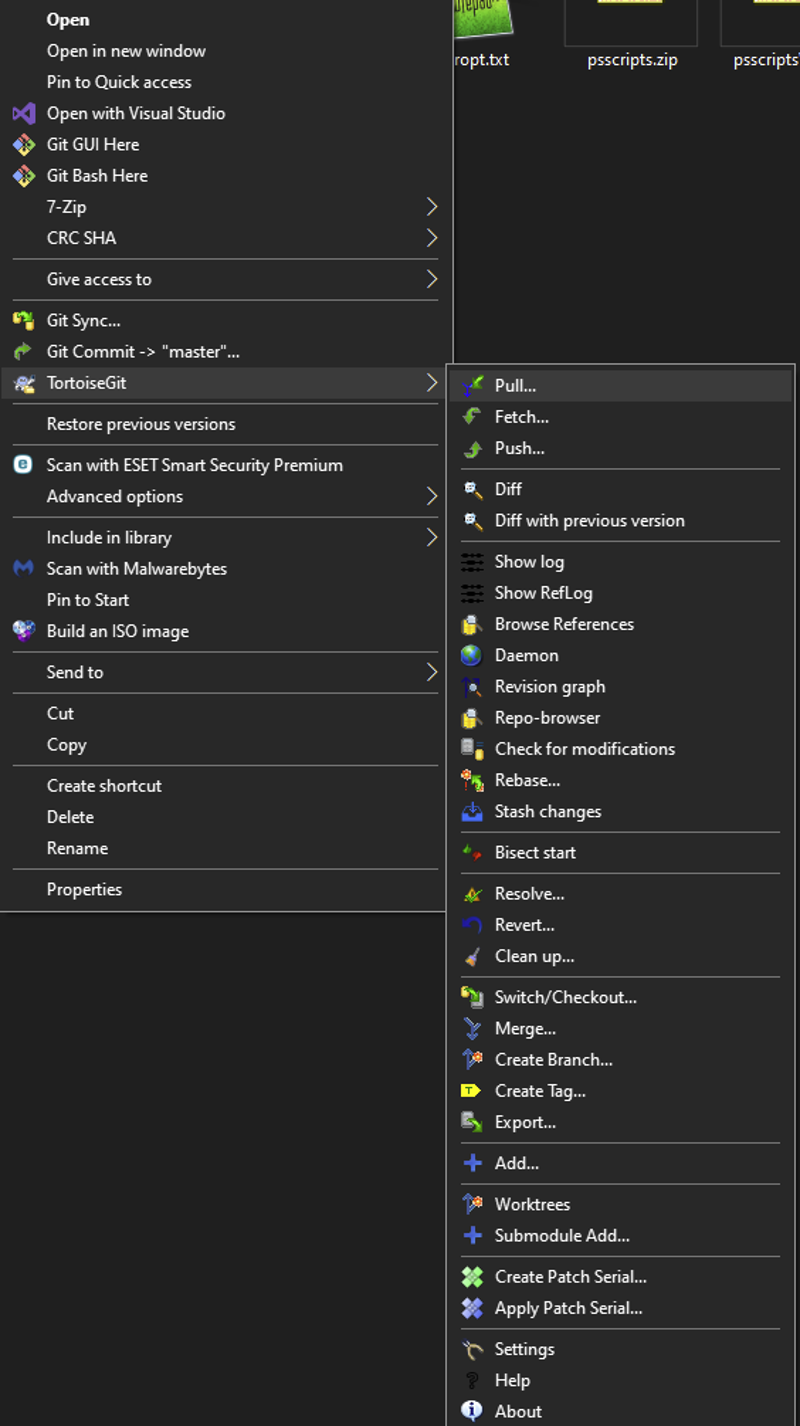Image resolution: width=800 pixels, height=1426 pixels.
Task: Click the Pull icon in TortoiseGit submenu
Action: tap(472, 385)
